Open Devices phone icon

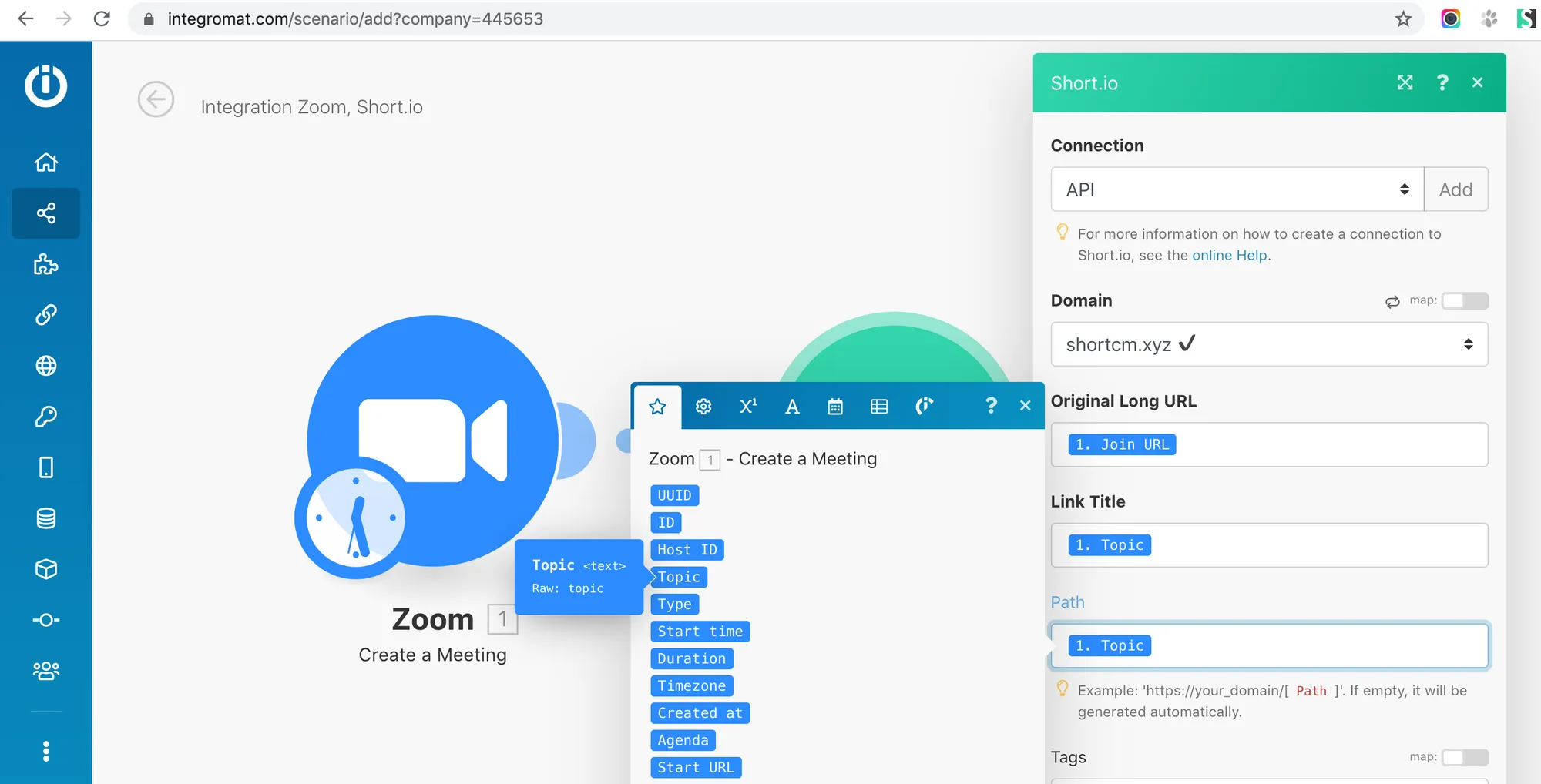pos(46,467)
